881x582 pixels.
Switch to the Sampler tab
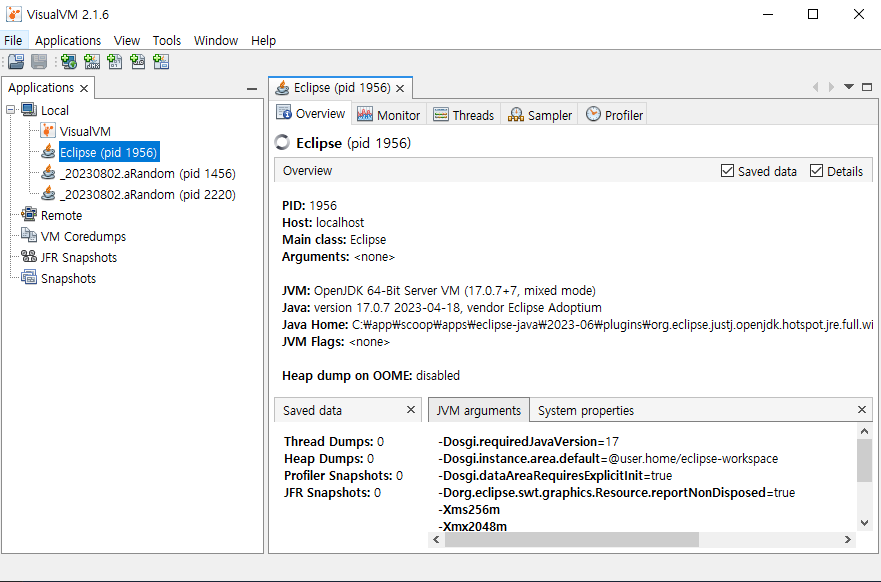[539, 115]
